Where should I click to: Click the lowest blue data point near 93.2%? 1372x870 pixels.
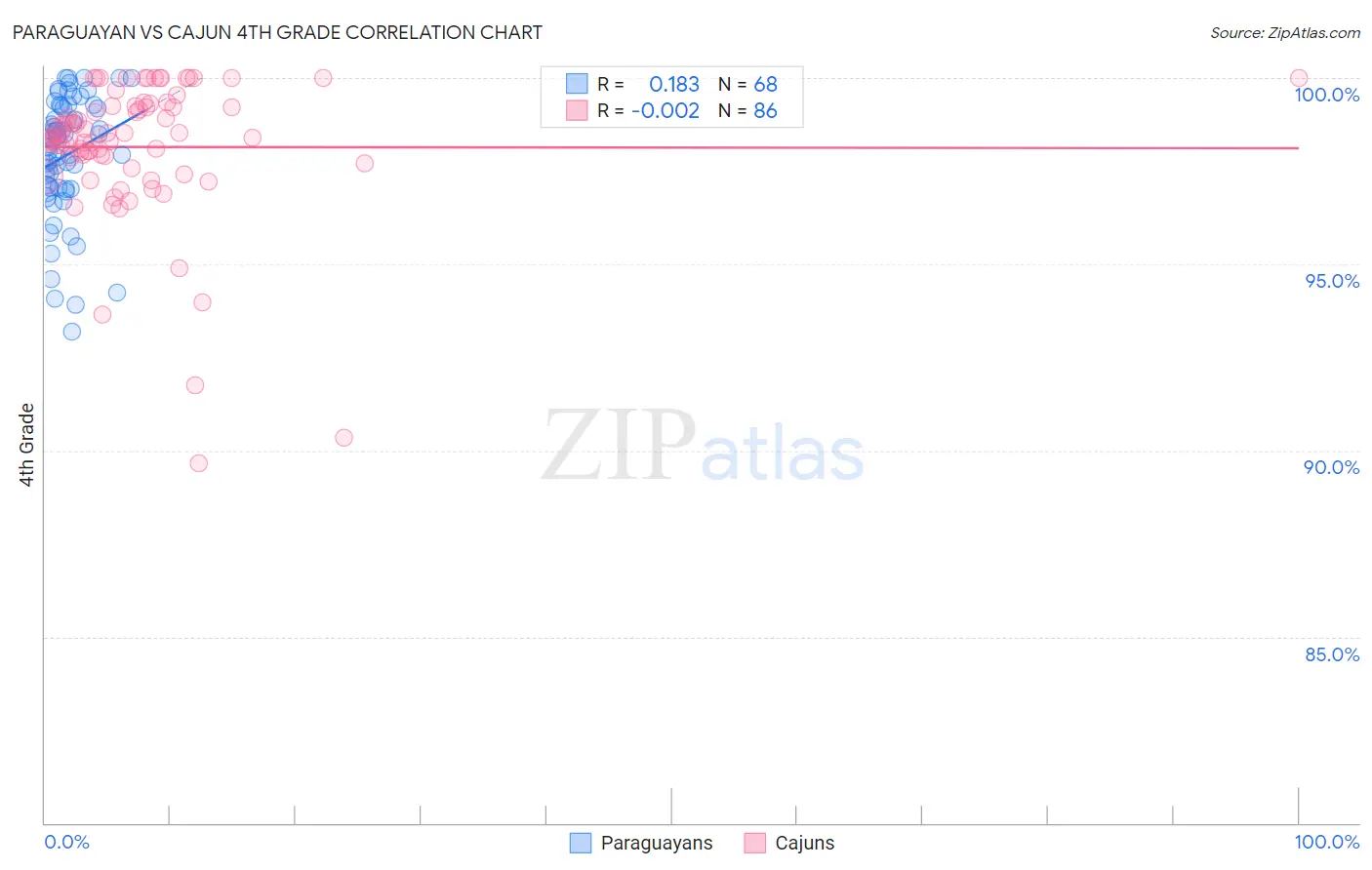[72, 332]
